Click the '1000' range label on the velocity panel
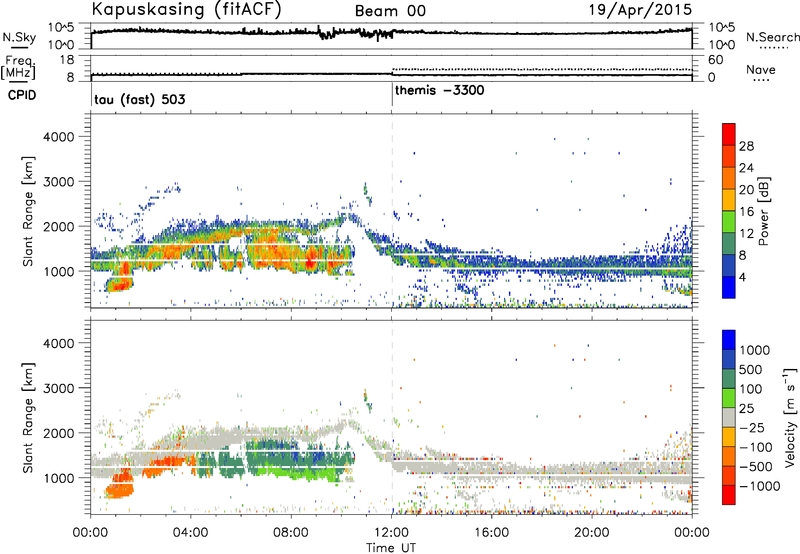The width and height of the screenshot is (800, 554). (x=58, y=478)
